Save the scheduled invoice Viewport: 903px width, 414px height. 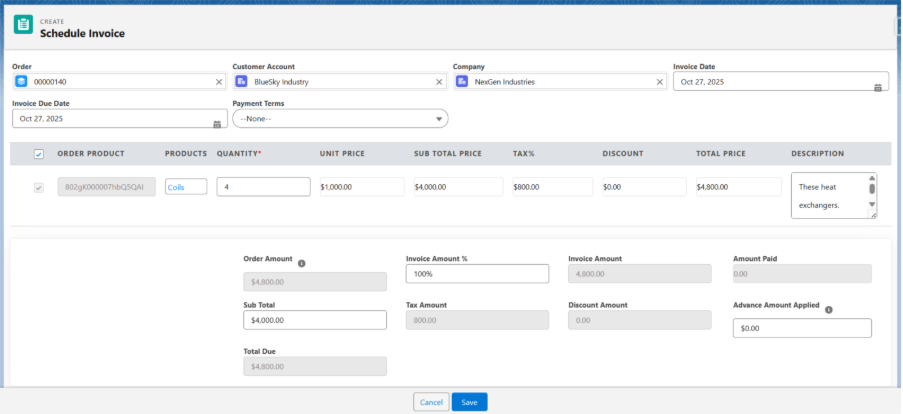pos(469,402)
